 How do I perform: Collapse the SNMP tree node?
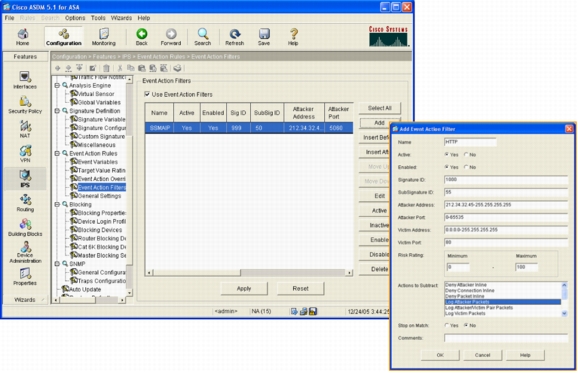(x=57, y=264)
